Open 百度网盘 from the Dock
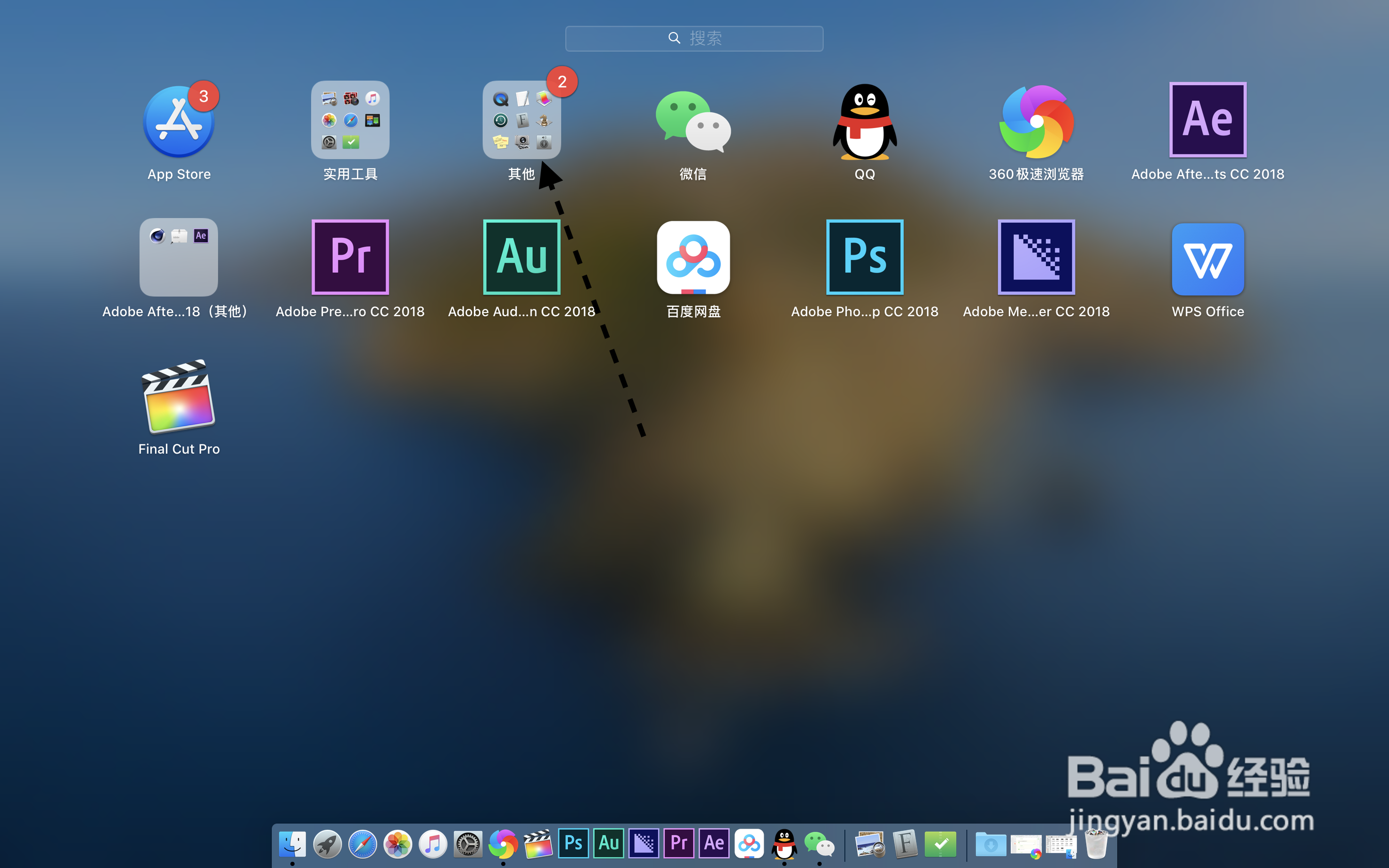The width and height of the screenshot is (1389, 868). (x=749, y=843)
